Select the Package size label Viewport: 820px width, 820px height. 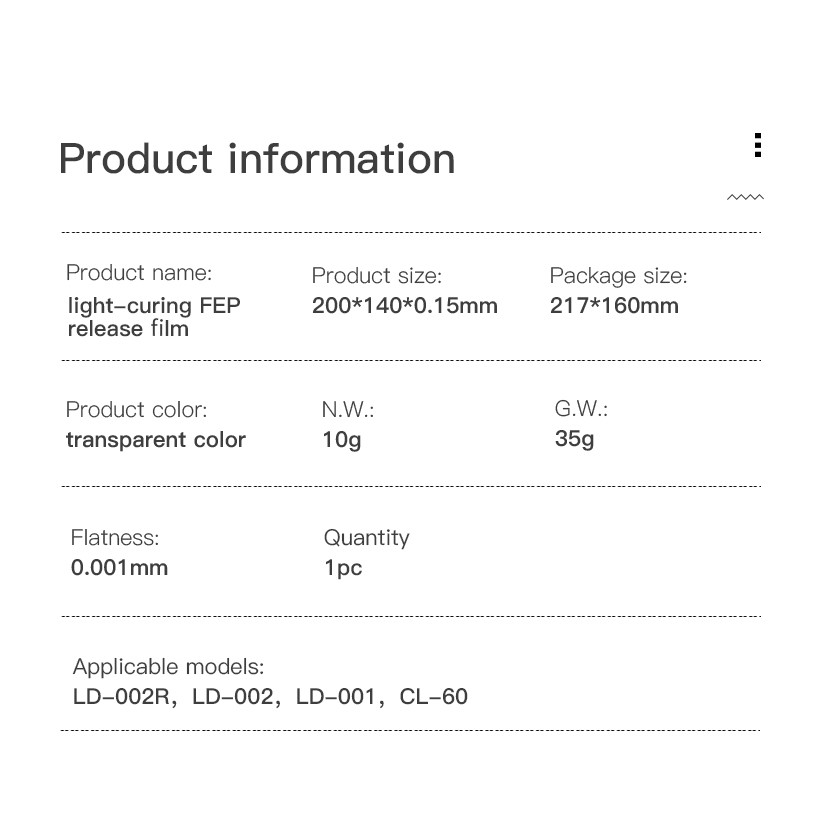click(x=618, y=275)
